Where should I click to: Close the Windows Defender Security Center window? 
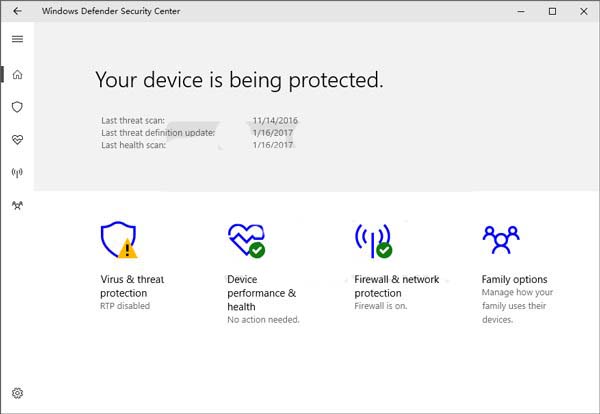584,11
